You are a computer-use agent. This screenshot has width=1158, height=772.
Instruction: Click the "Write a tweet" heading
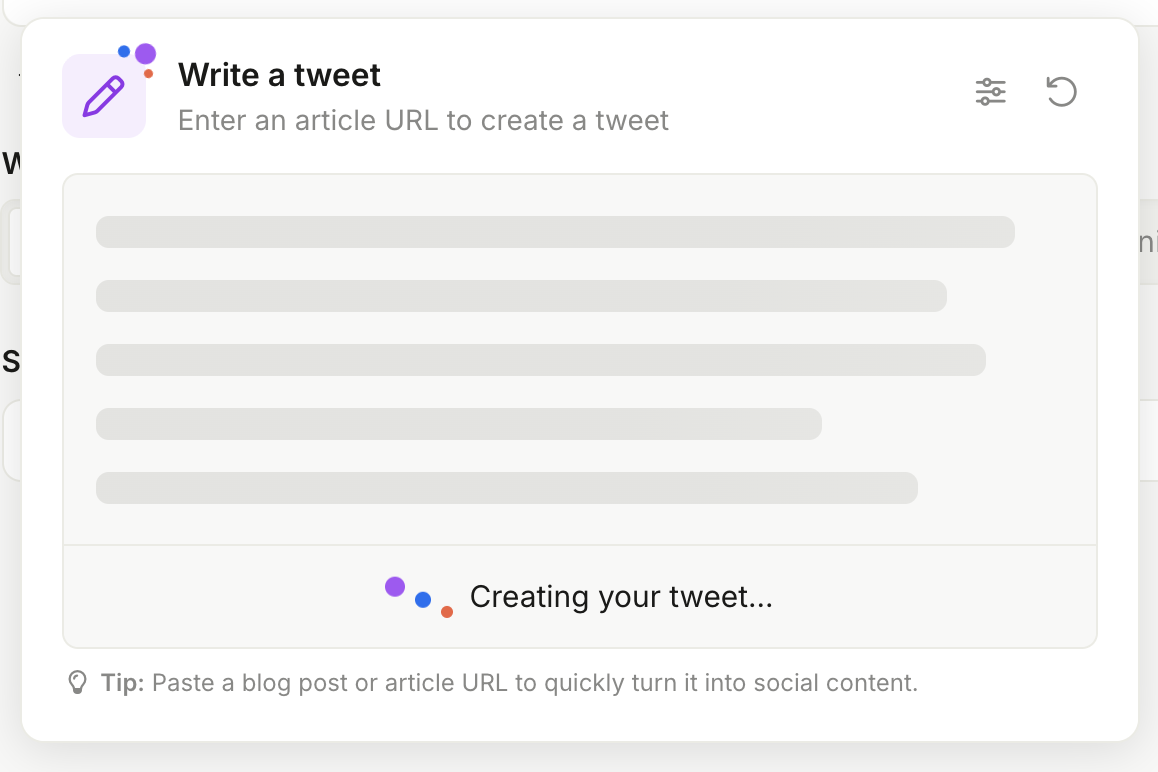(279, 75)
